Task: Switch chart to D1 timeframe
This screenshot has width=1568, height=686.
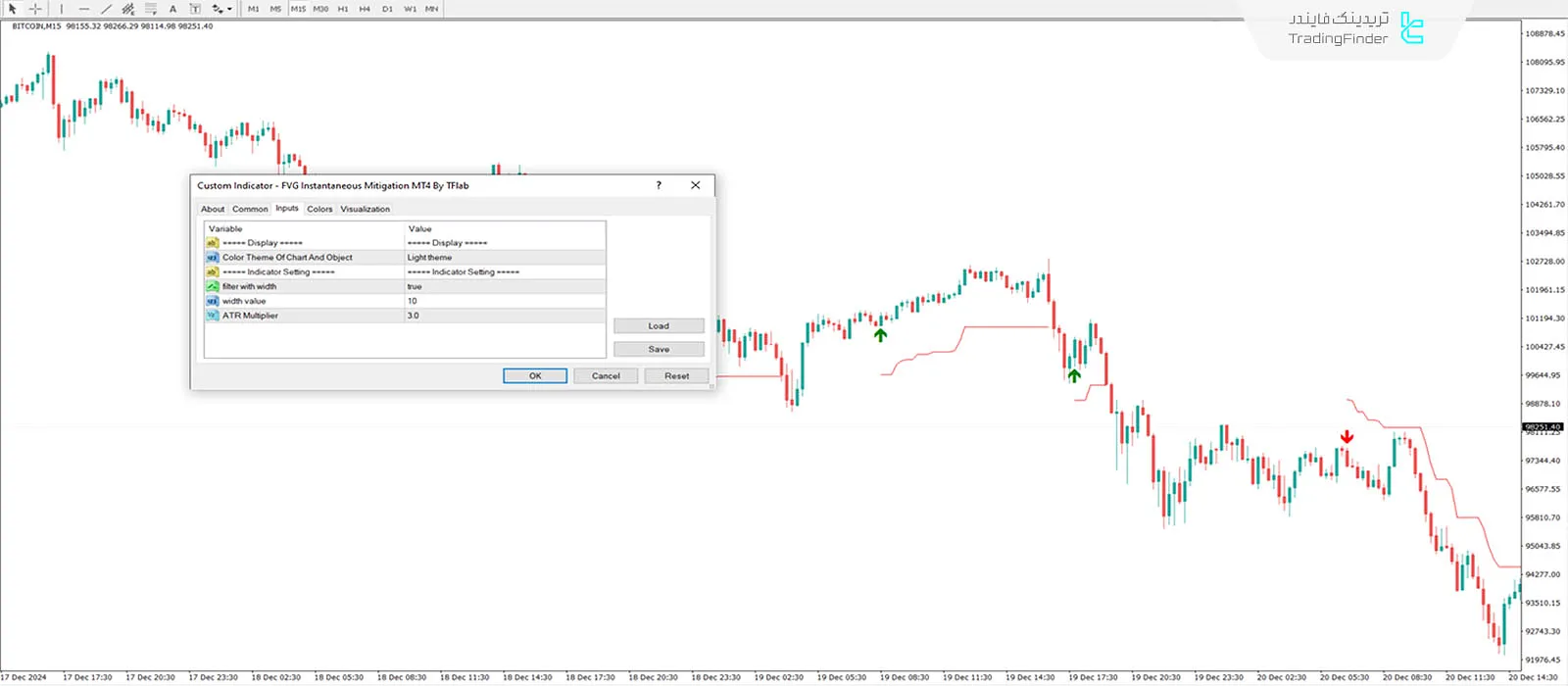Action: coord(387,9)
